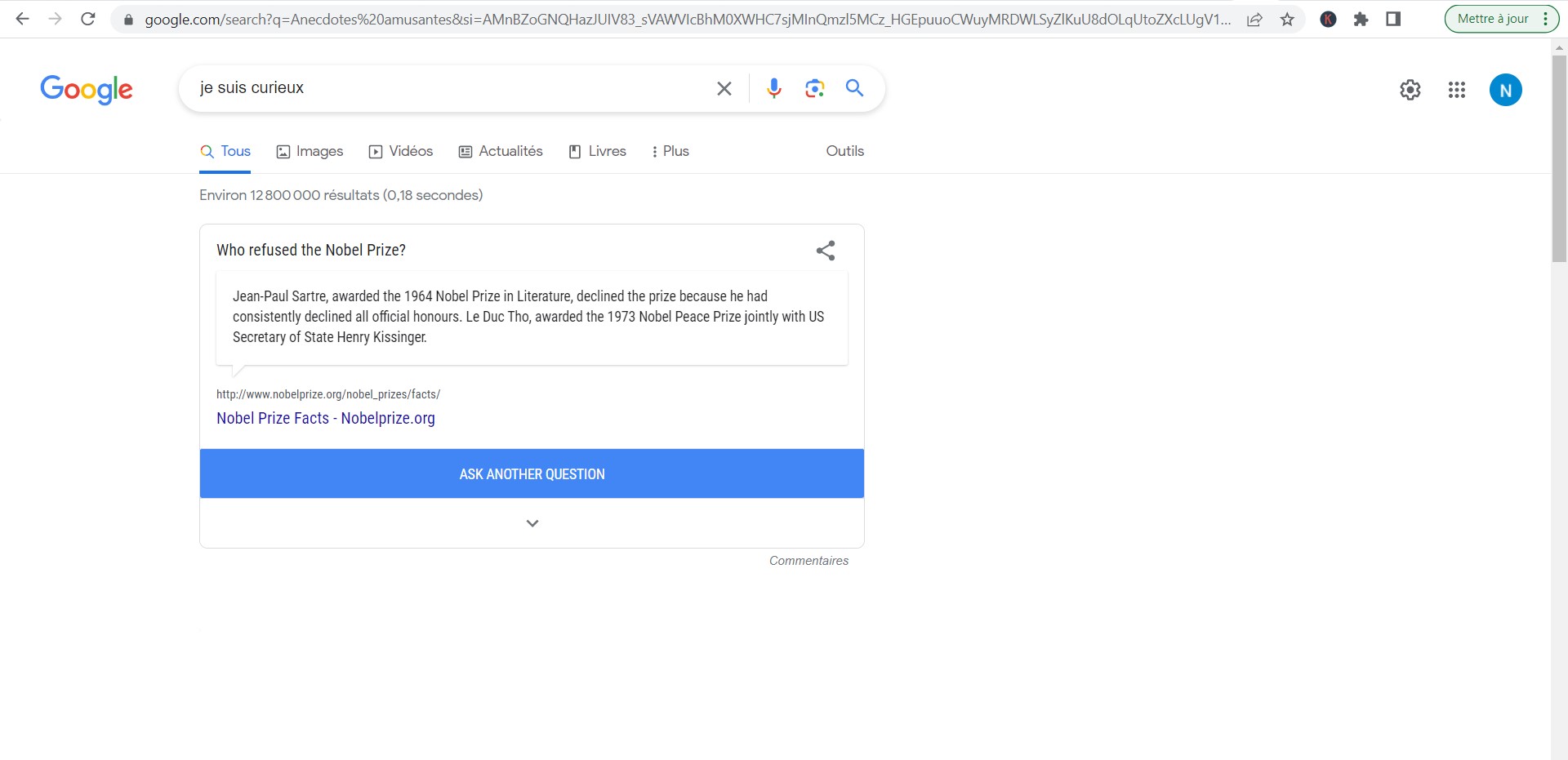Open the Plus more options menu
Image resolution: width=1568 pixels, height=760 pixels.
670,152
